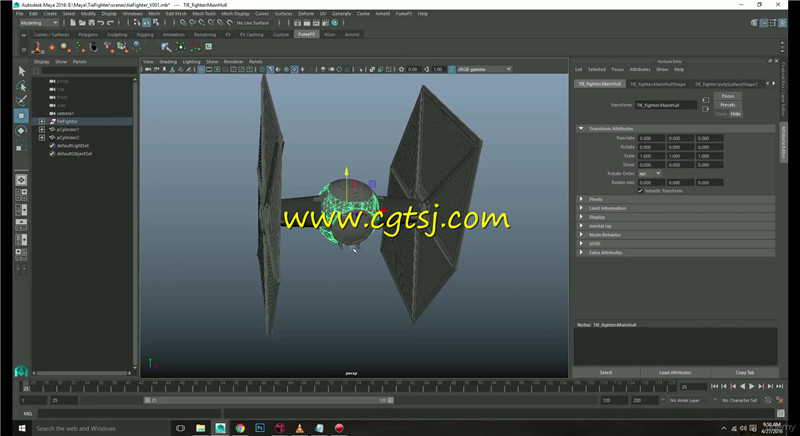
Task: Open Photoshop from Windows taskbar
Action: [x=260, y=428]
